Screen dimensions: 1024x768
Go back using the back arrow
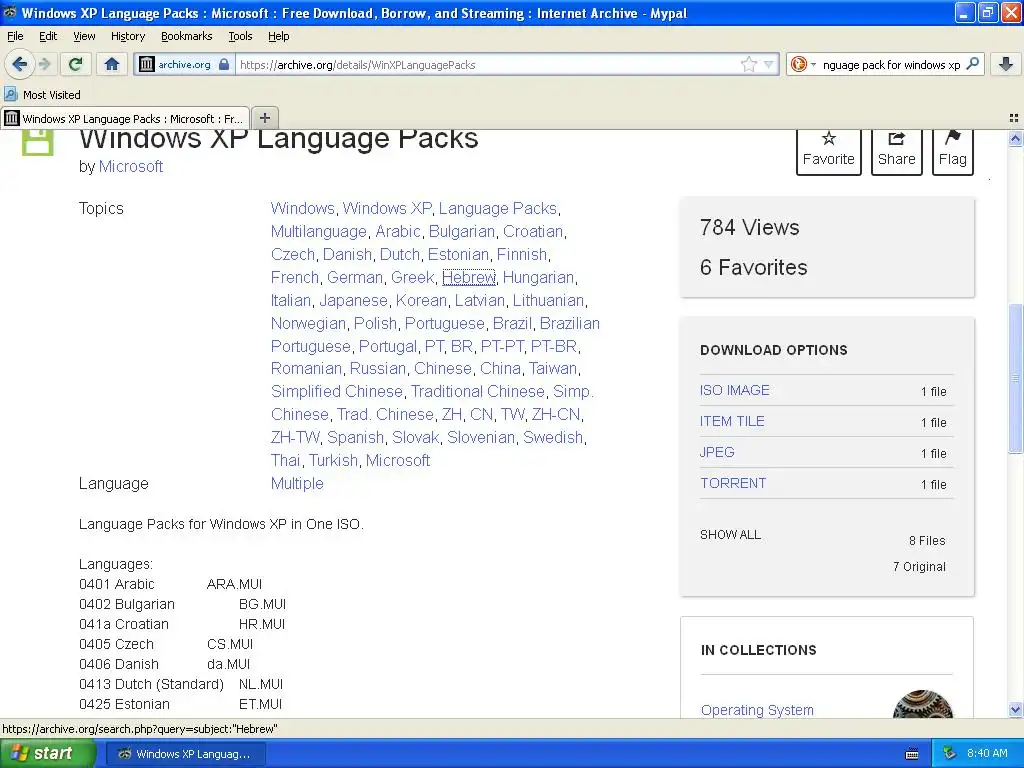[x=20, y=64]
